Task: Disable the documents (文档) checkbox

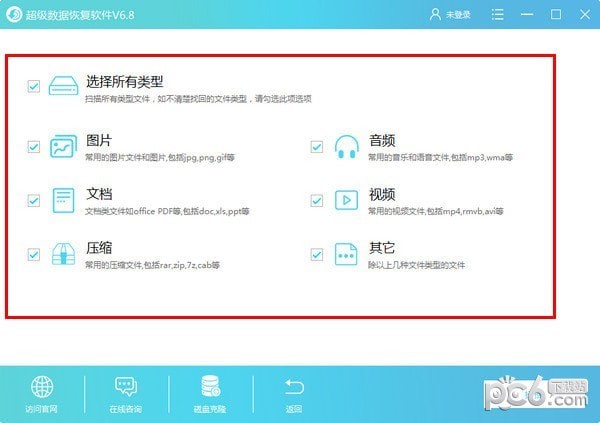Action: 34,200
